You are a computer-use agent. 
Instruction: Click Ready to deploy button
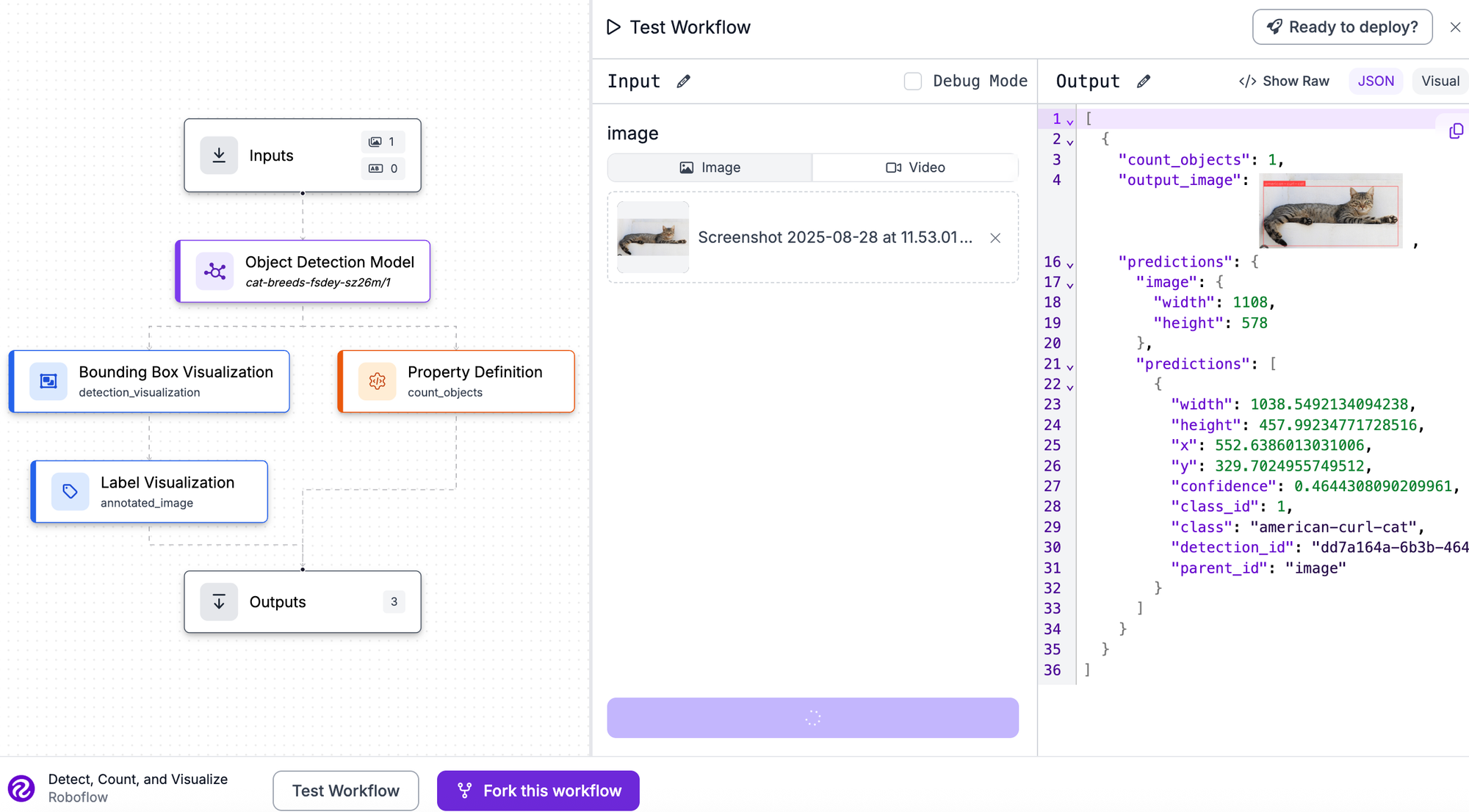pyautogui.click(x=1342, y=27)
